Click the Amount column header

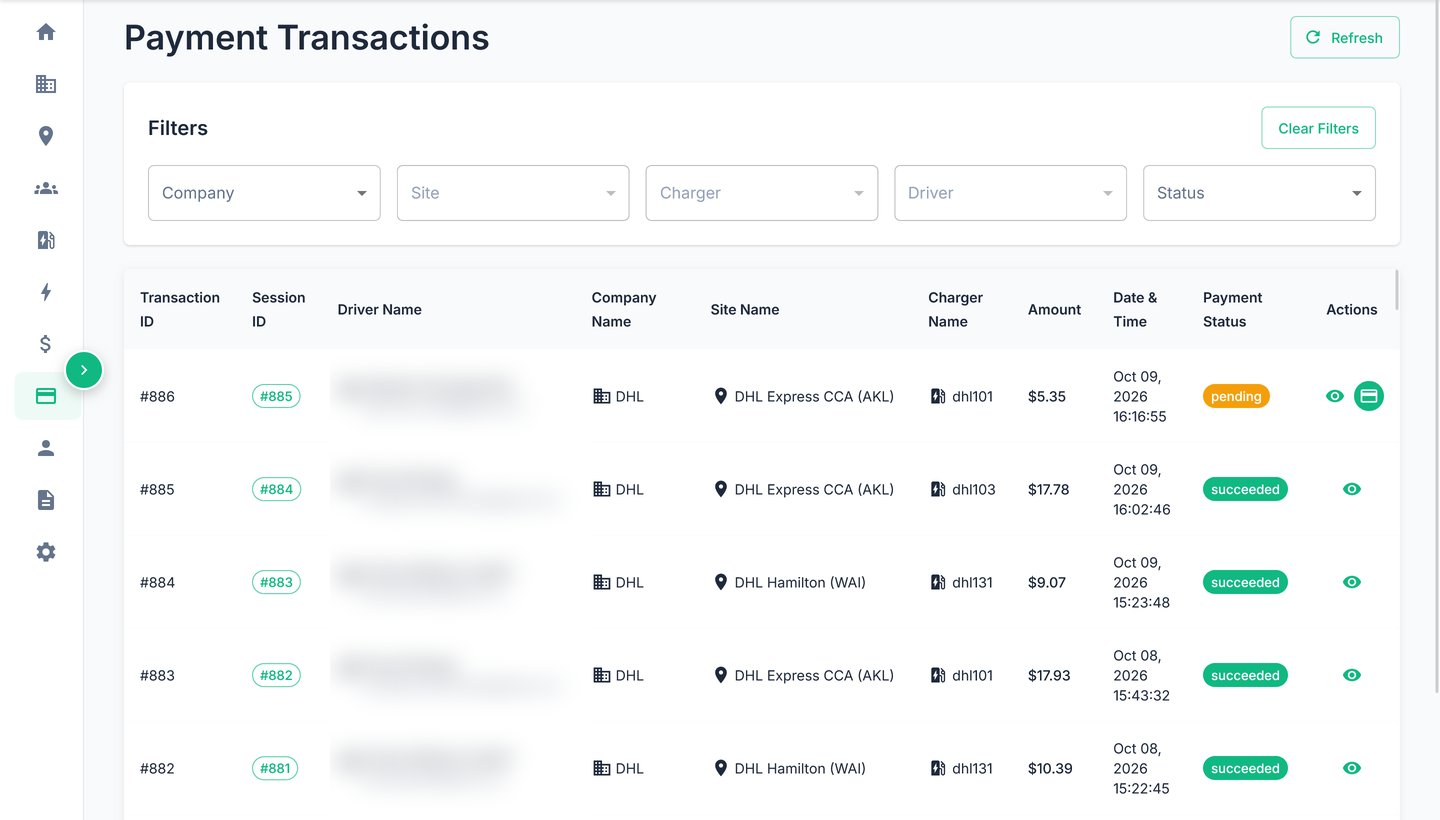tap(1054, 309)
